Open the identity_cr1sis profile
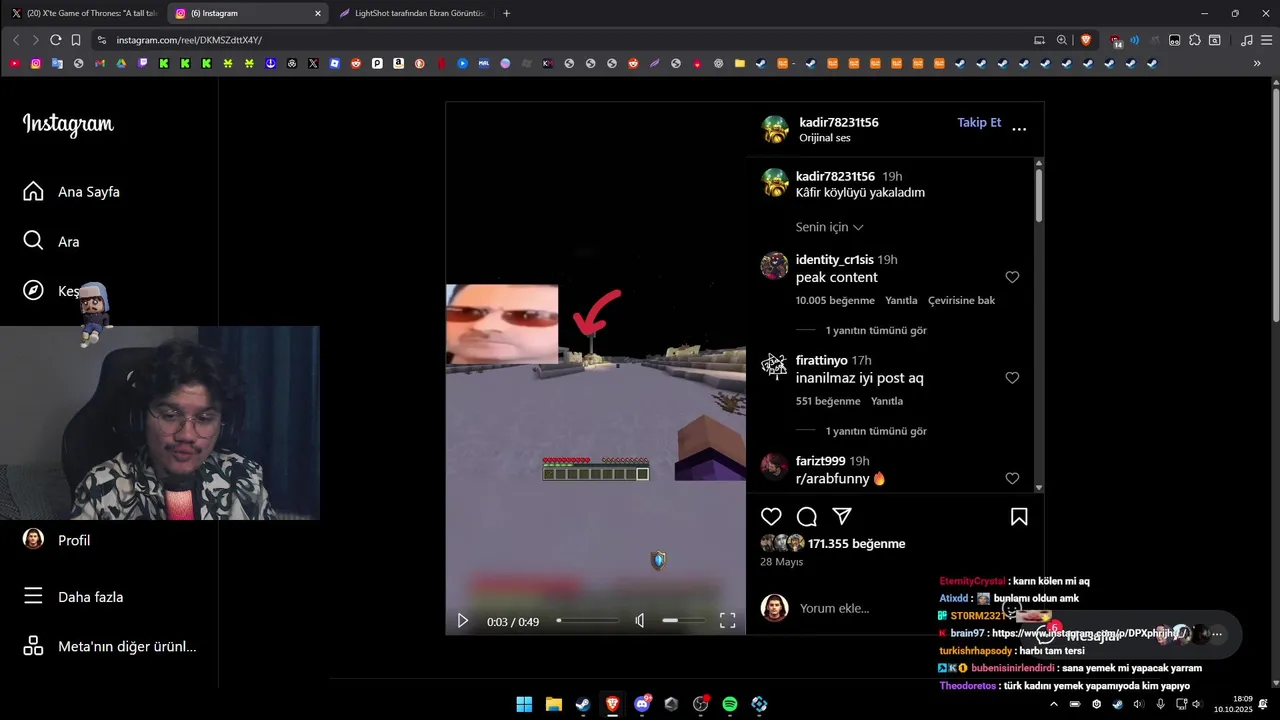 pos(834,260)
